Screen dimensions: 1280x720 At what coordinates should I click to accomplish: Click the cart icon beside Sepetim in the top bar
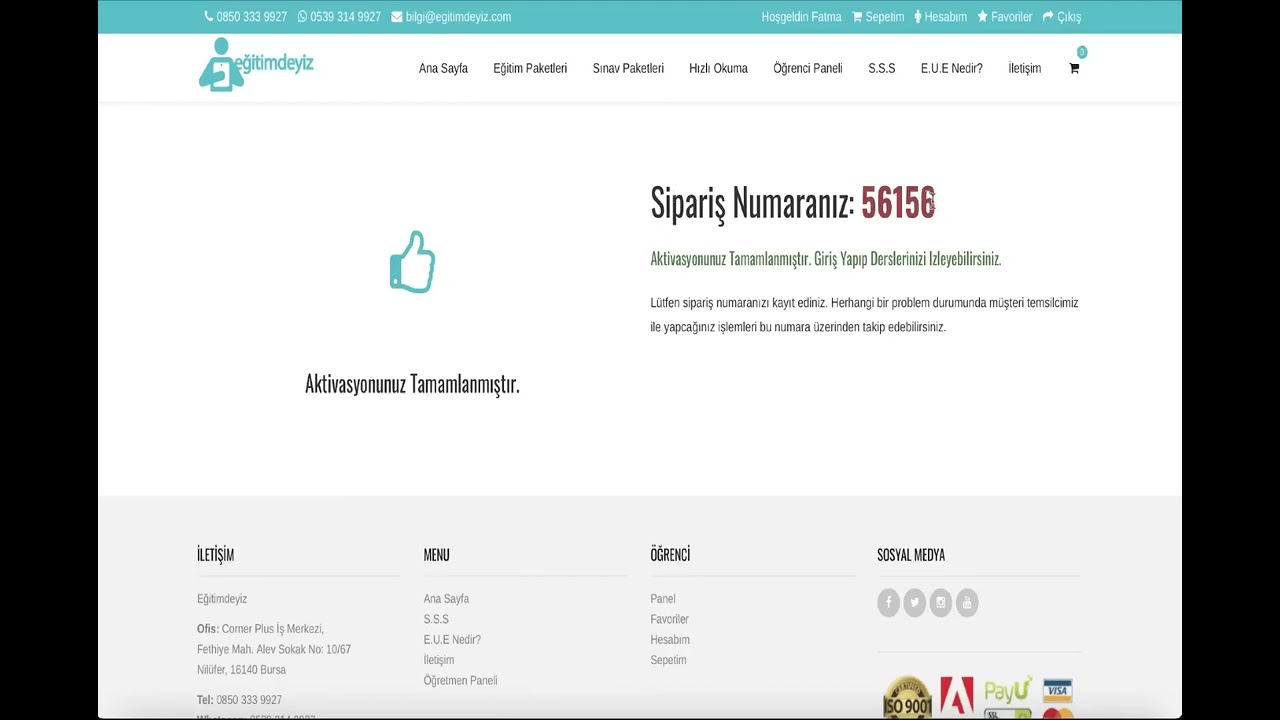tap(857, 17)
